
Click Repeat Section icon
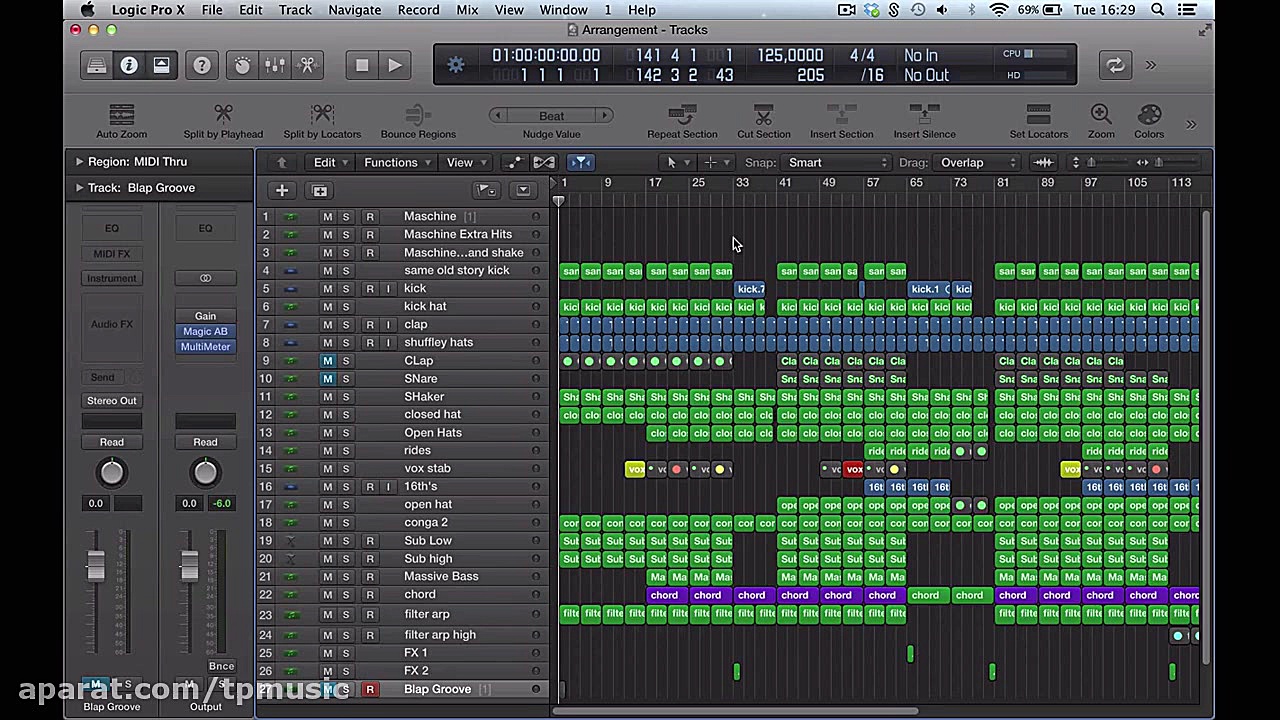point(682,122)
